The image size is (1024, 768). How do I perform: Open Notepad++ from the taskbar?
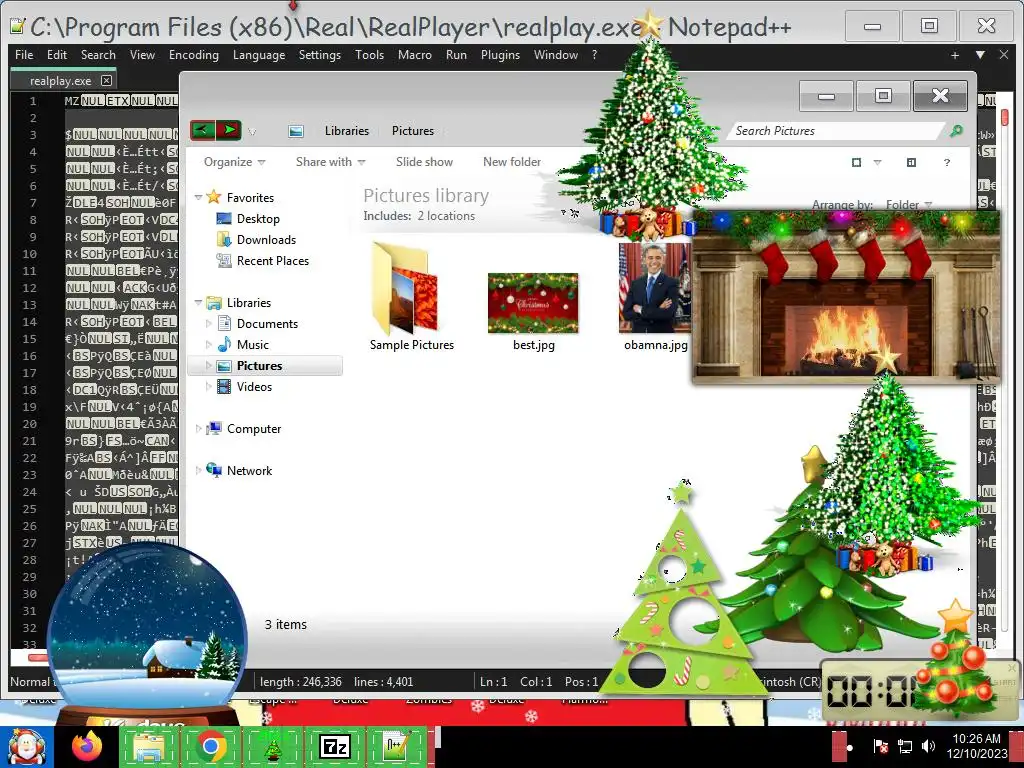[x=395, y=747]
